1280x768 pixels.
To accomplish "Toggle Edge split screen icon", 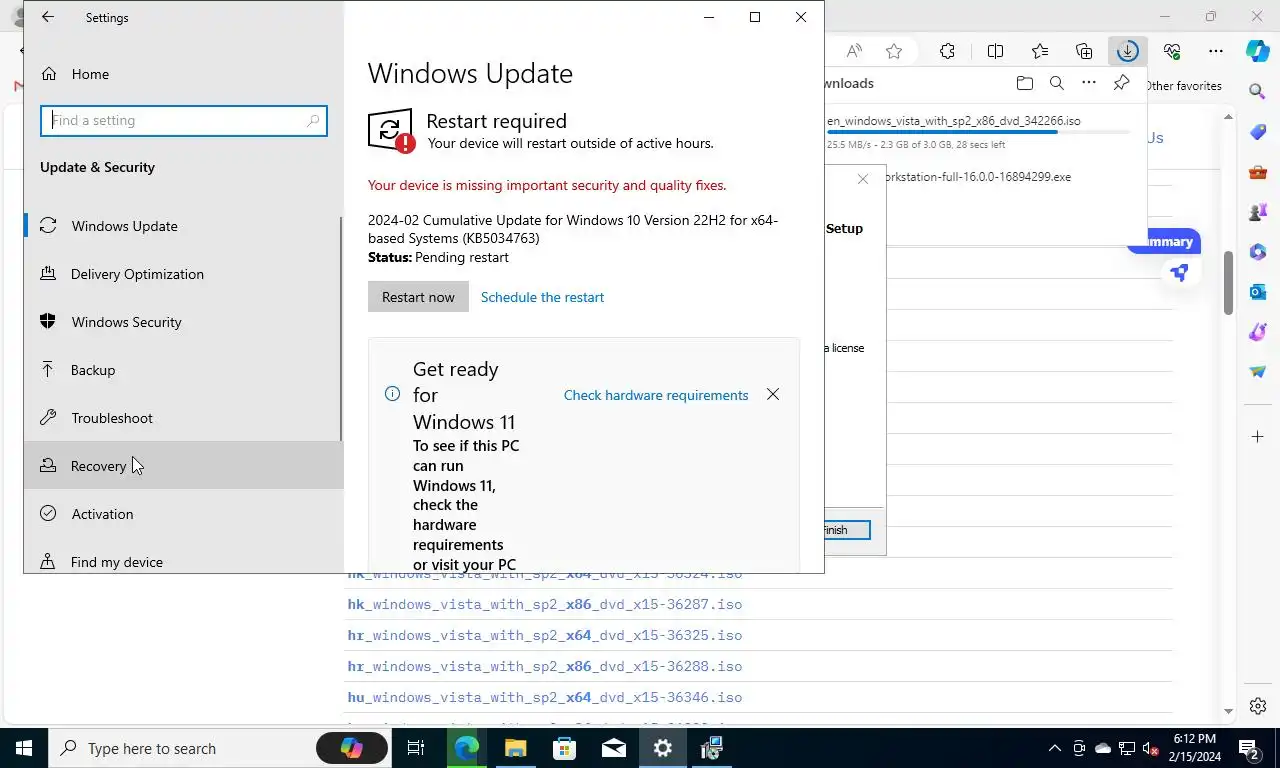I will 995,51.
